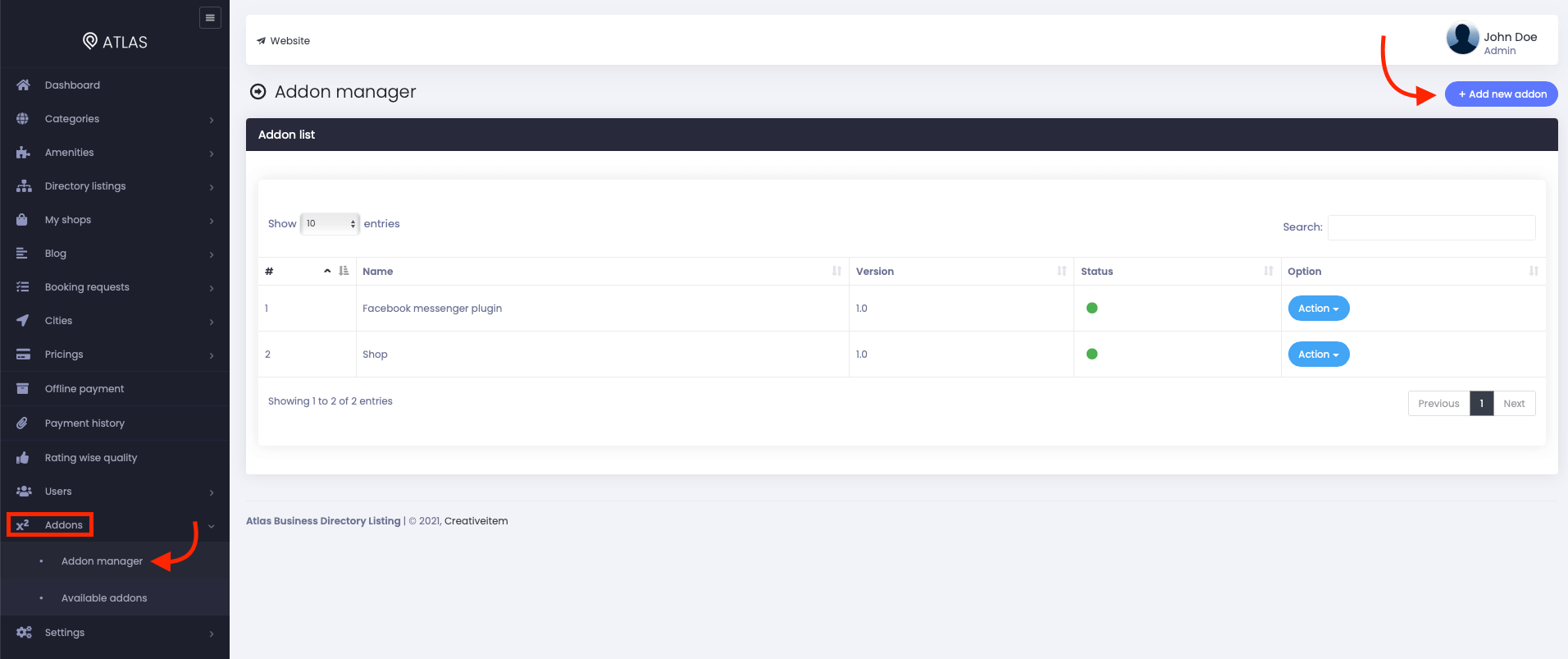
Task: Click the Showing 1 to 2 of 2 entries text
Action: pyautogui.click(x=330, y=401)
